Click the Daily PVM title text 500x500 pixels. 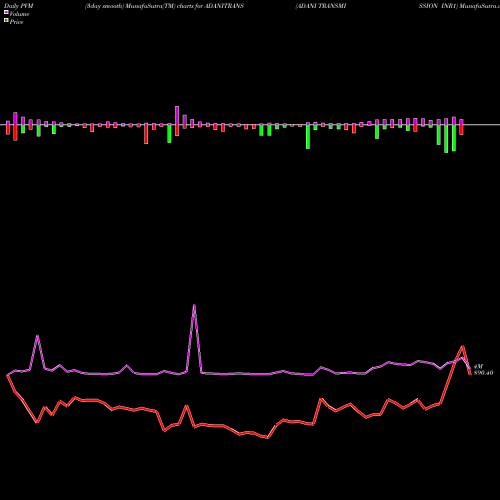coord(18,6)
